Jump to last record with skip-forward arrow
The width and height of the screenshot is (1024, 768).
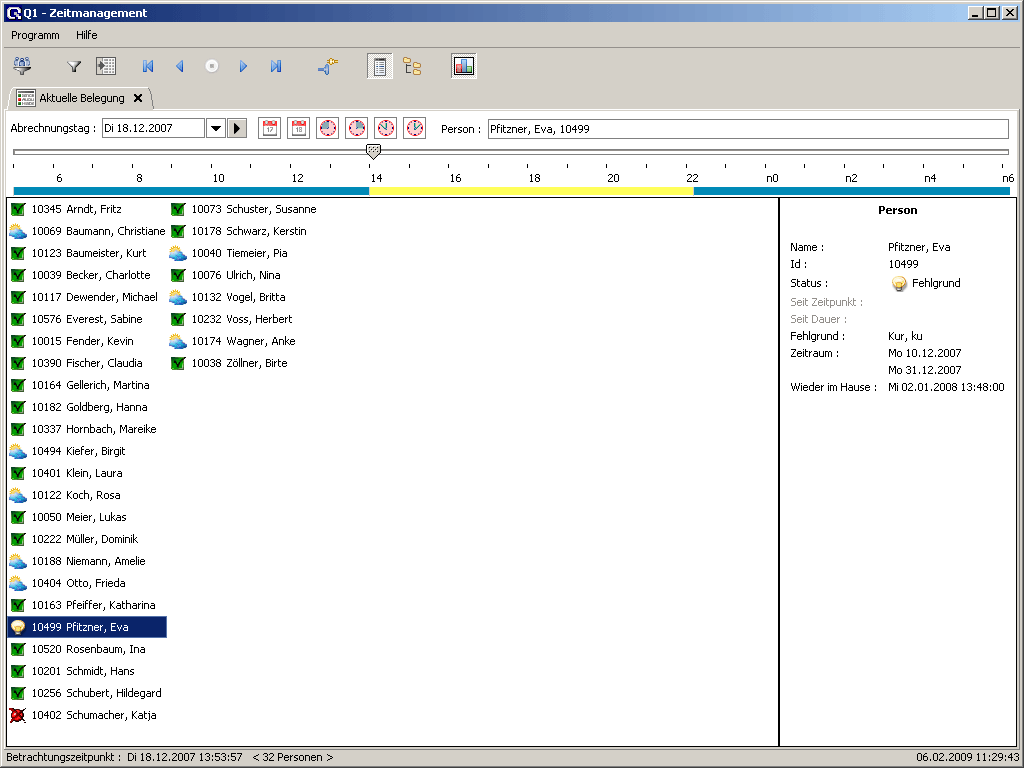click(x=276, y=66)
